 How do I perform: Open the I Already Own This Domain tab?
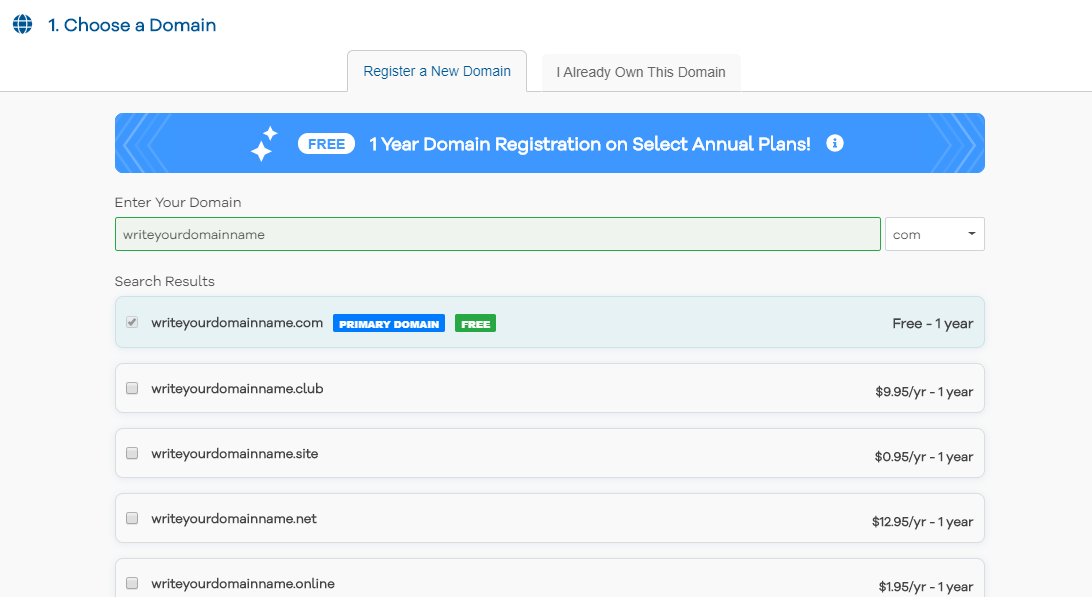pyautogui.click(x=641, y=73)
